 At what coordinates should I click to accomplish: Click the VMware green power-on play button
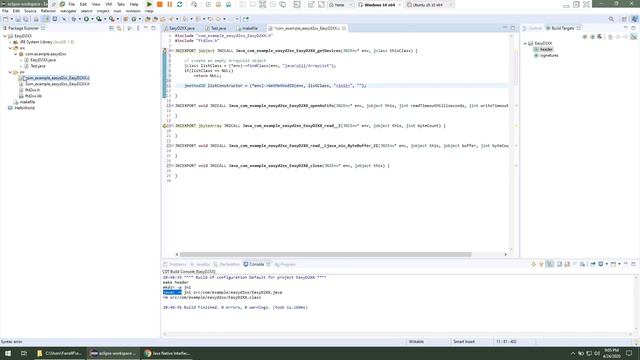[149, 4]
